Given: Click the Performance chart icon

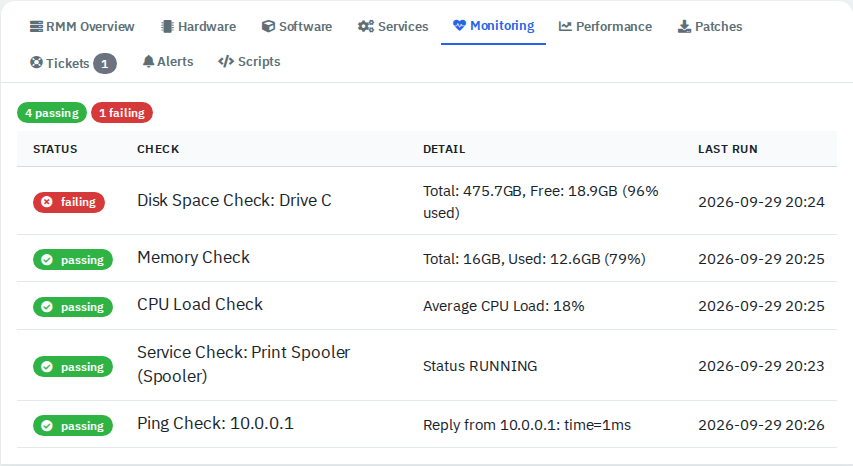Looking at the screenshot, I should [565, 26].
